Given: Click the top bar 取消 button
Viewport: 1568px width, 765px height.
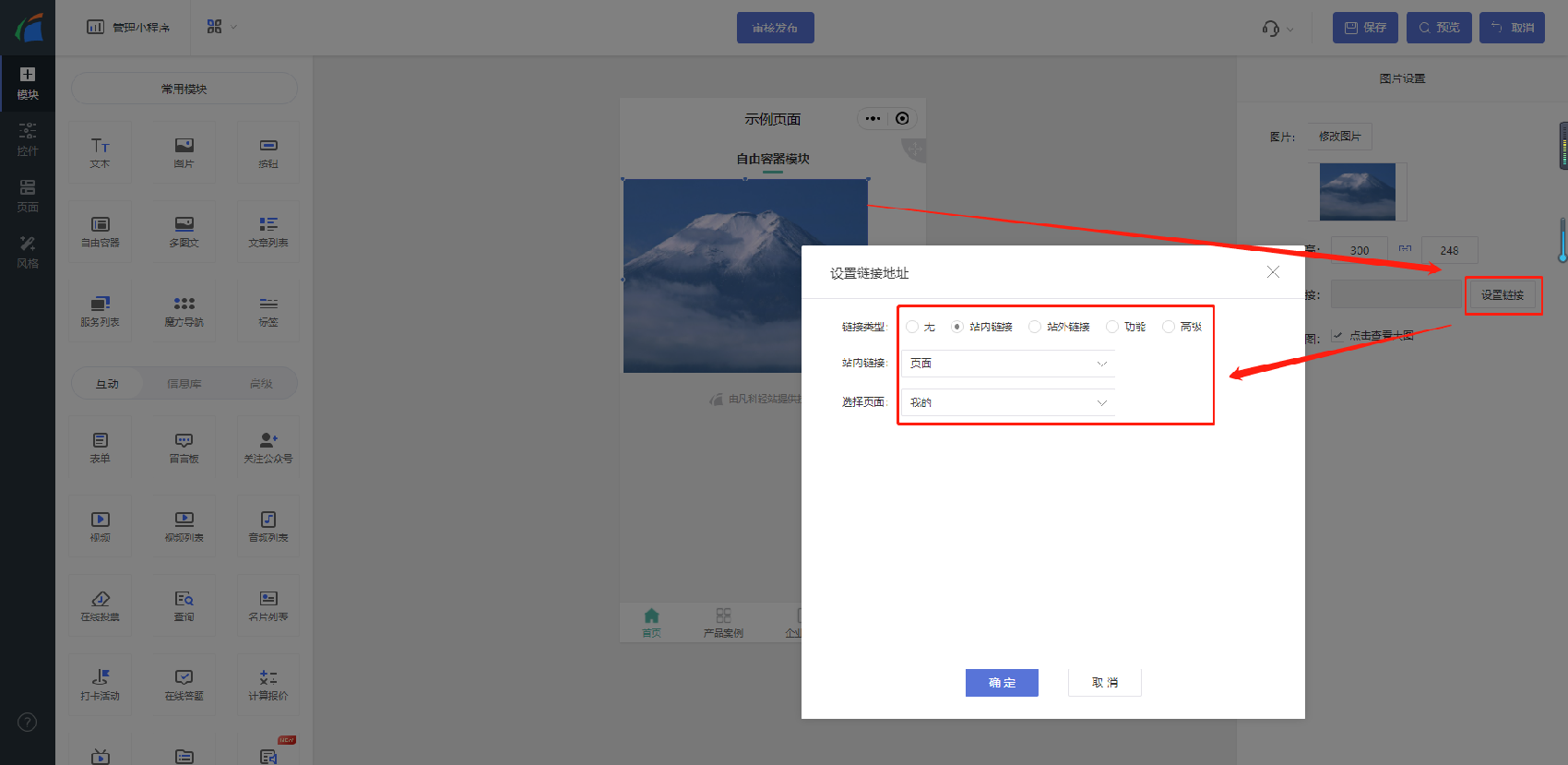Looking at the screenshot, I should 1512,28.
